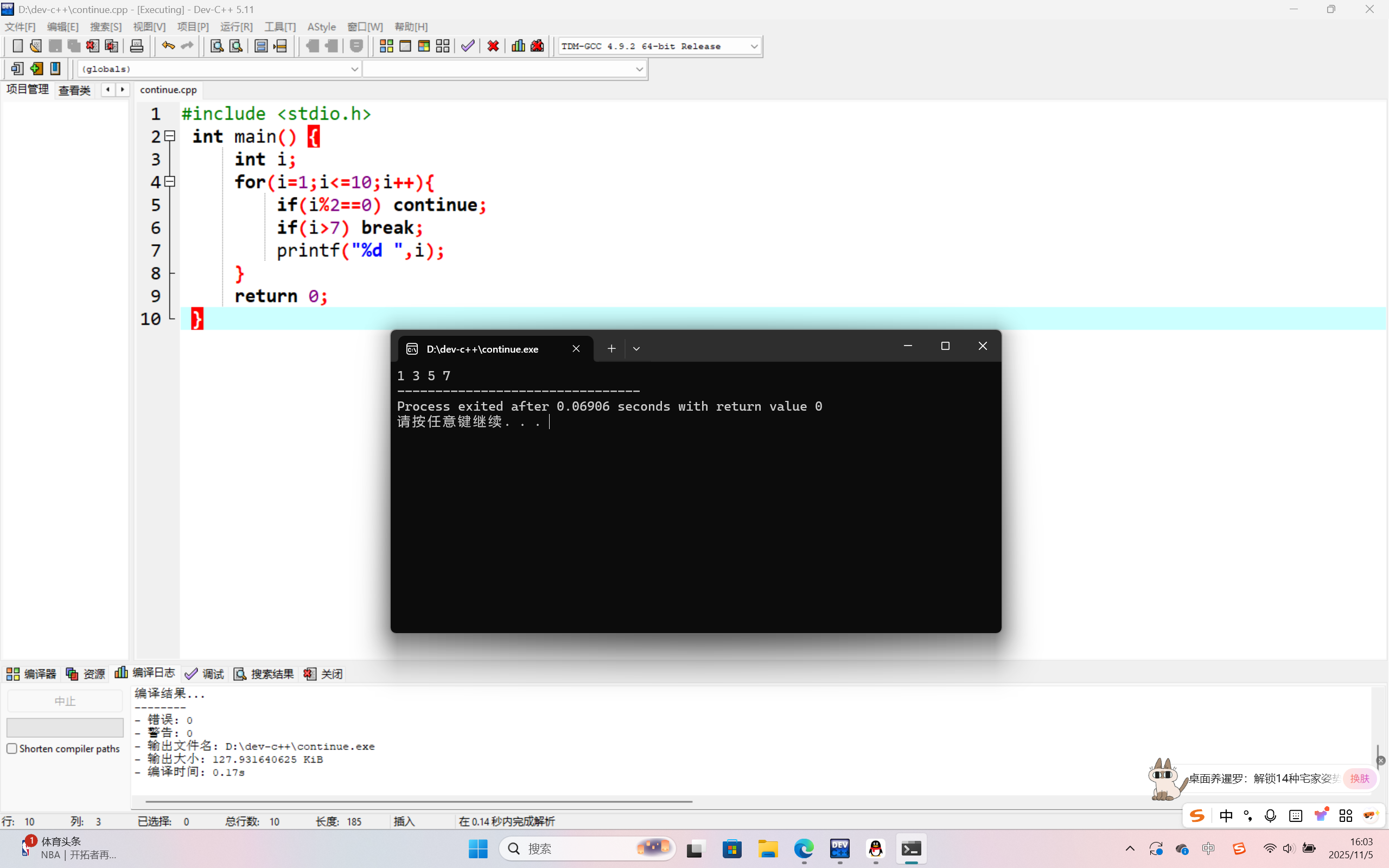This screenshot has height=868, width=1389.
Task: Click the Run program toolbar icon
Action: tap(405, 46)
